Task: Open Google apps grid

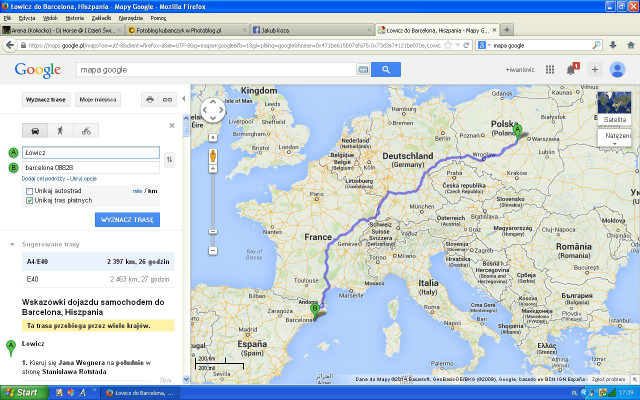Action: [550, 70]
